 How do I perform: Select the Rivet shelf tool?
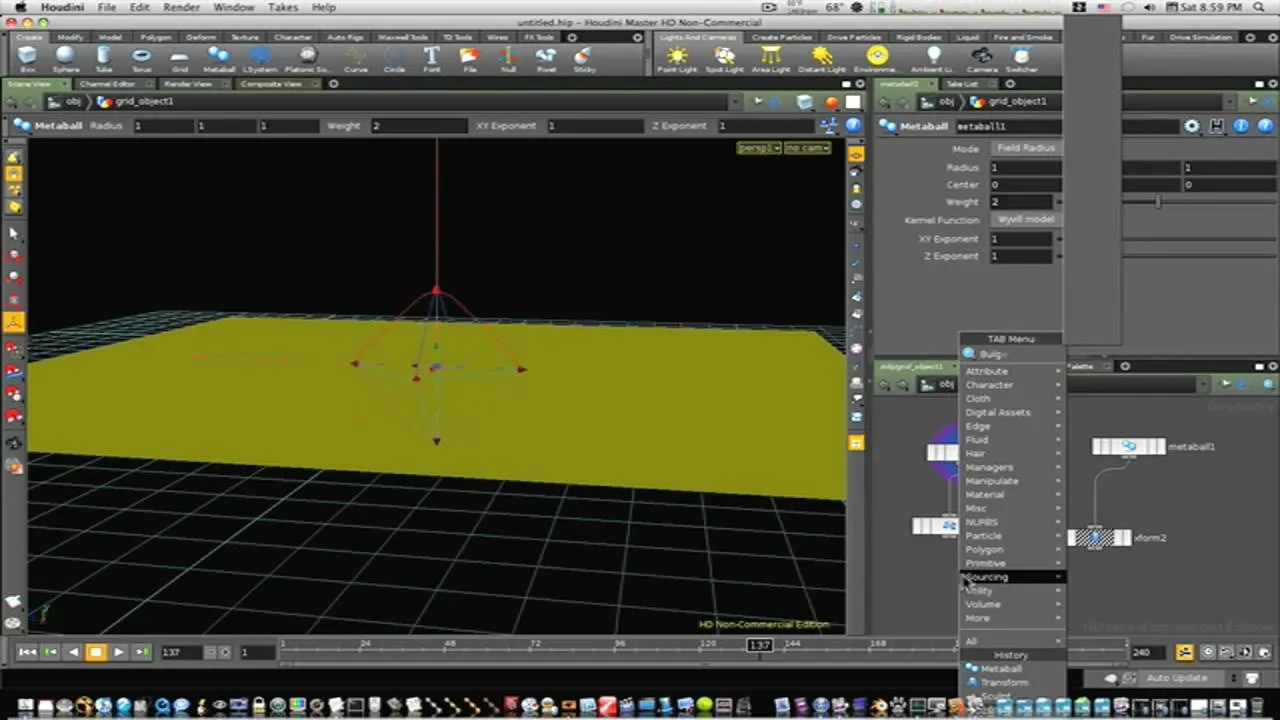tap(546, 59)
